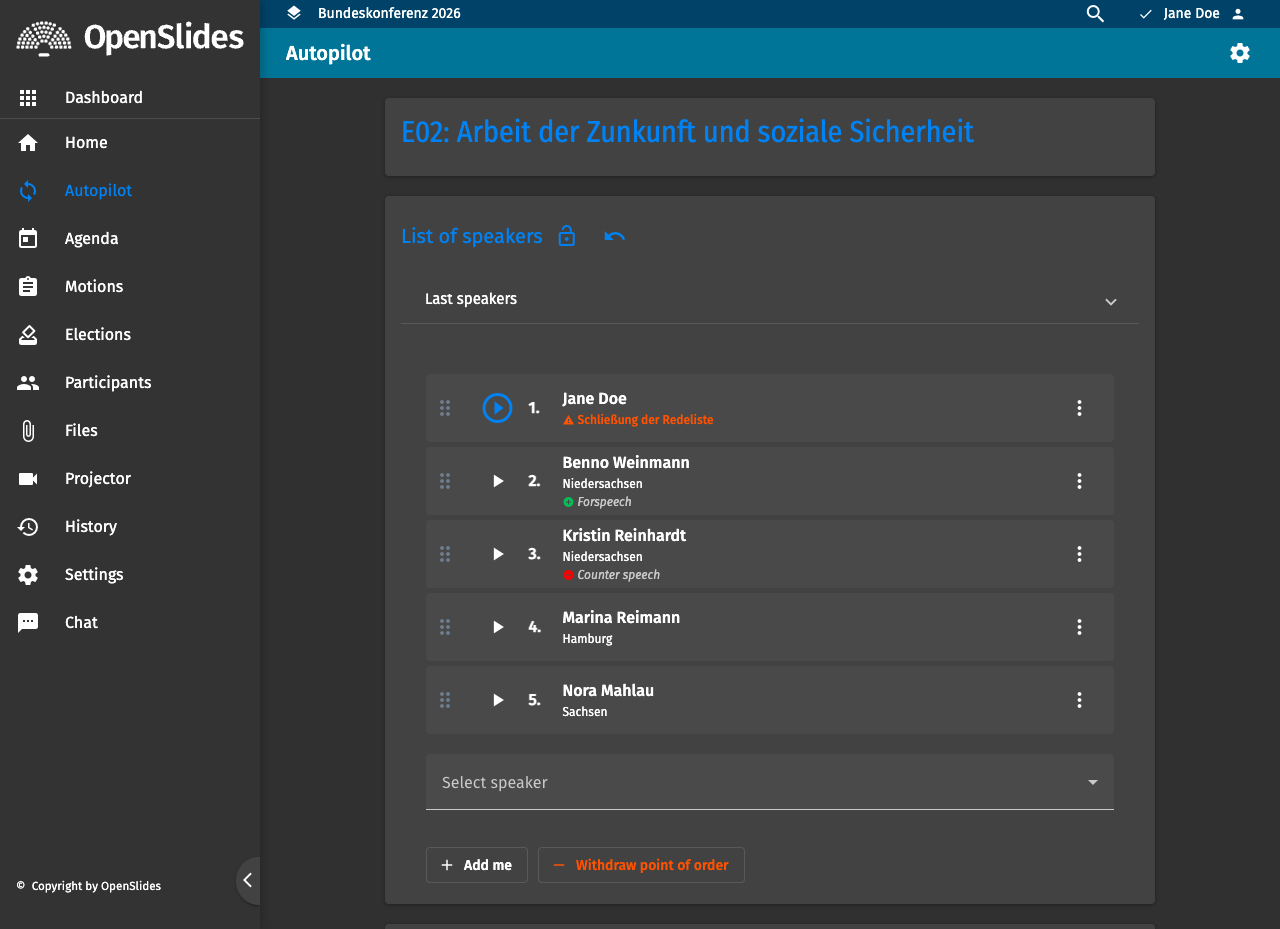Open the search magnifier icon

point(1095,14)
